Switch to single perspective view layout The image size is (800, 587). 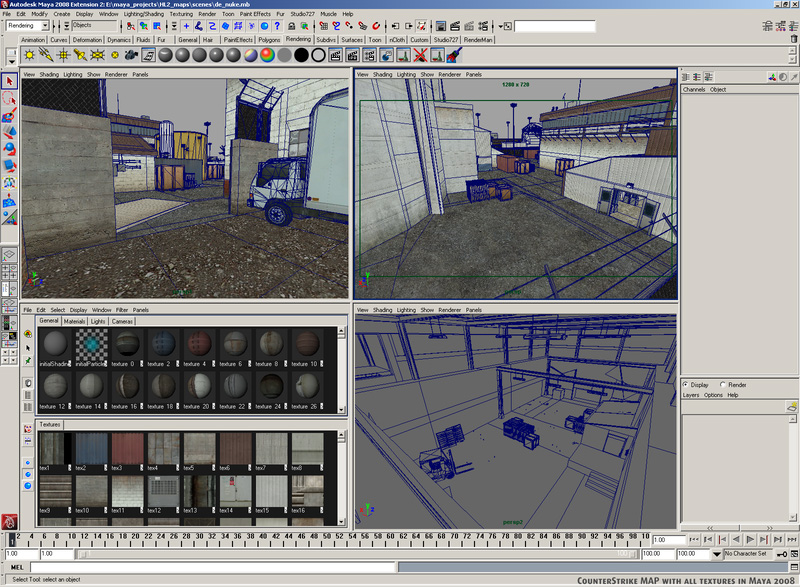click(x=9, y=254)
